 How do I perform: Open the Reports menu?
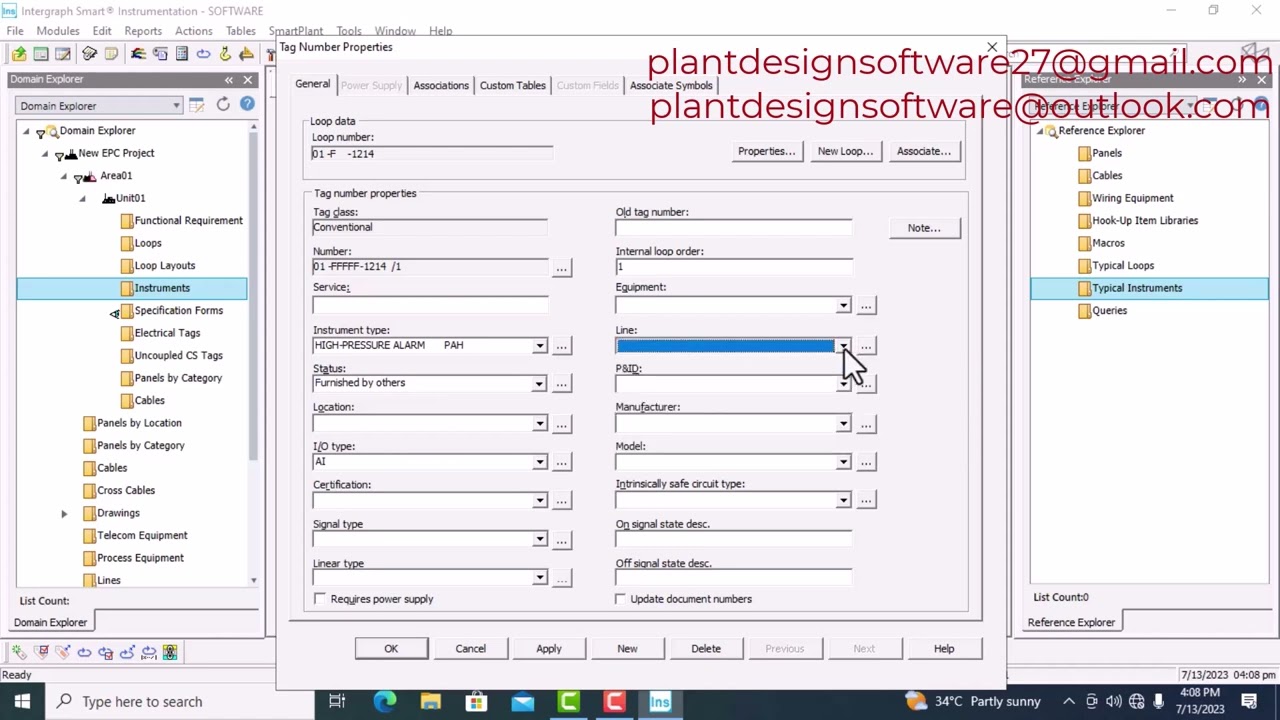[x=143, y=31]
